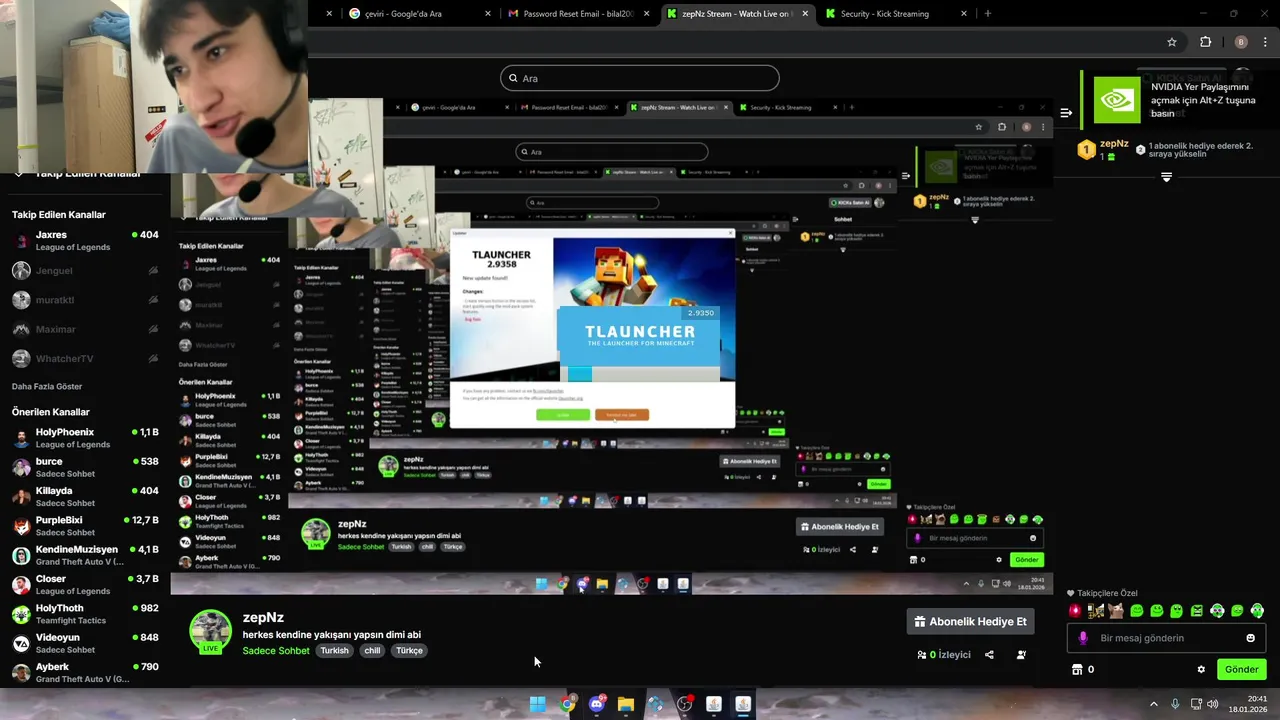Open Closer recommended channel
Viewport: 1280px width, 720px height.
pos(85,585)
